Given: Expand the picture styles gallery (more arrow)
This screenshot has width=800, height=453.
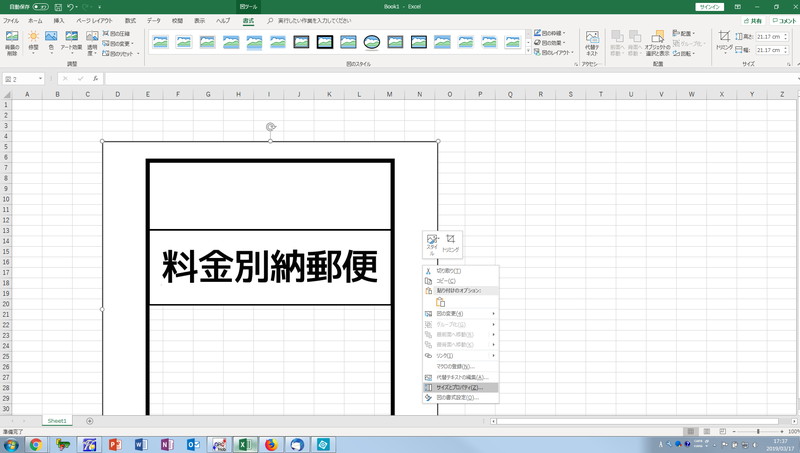Looking at the screenshot, I should tap(528, 52).
